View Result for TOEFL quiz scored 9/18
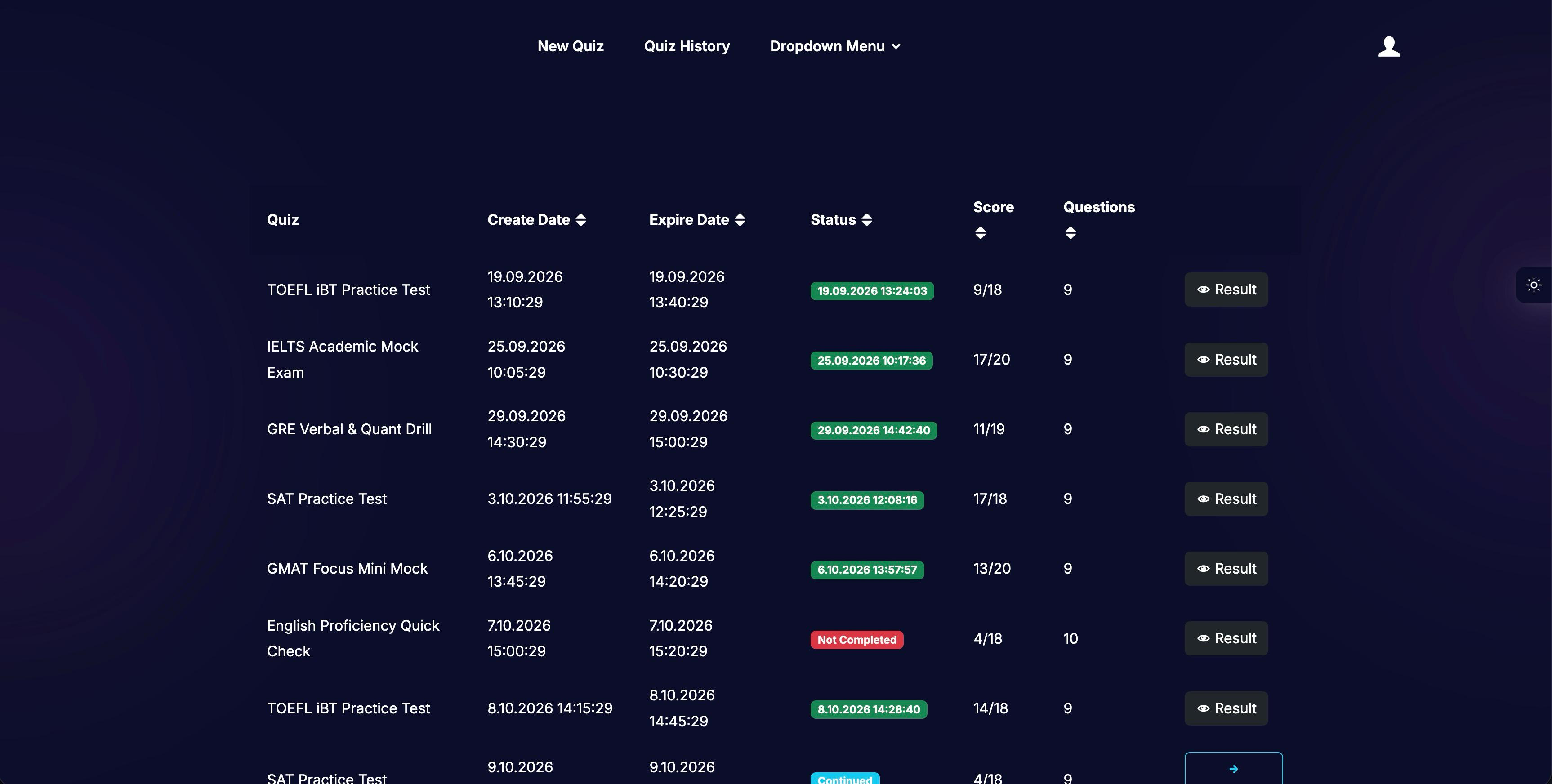1552x784 pixels. coord(1226,290)
